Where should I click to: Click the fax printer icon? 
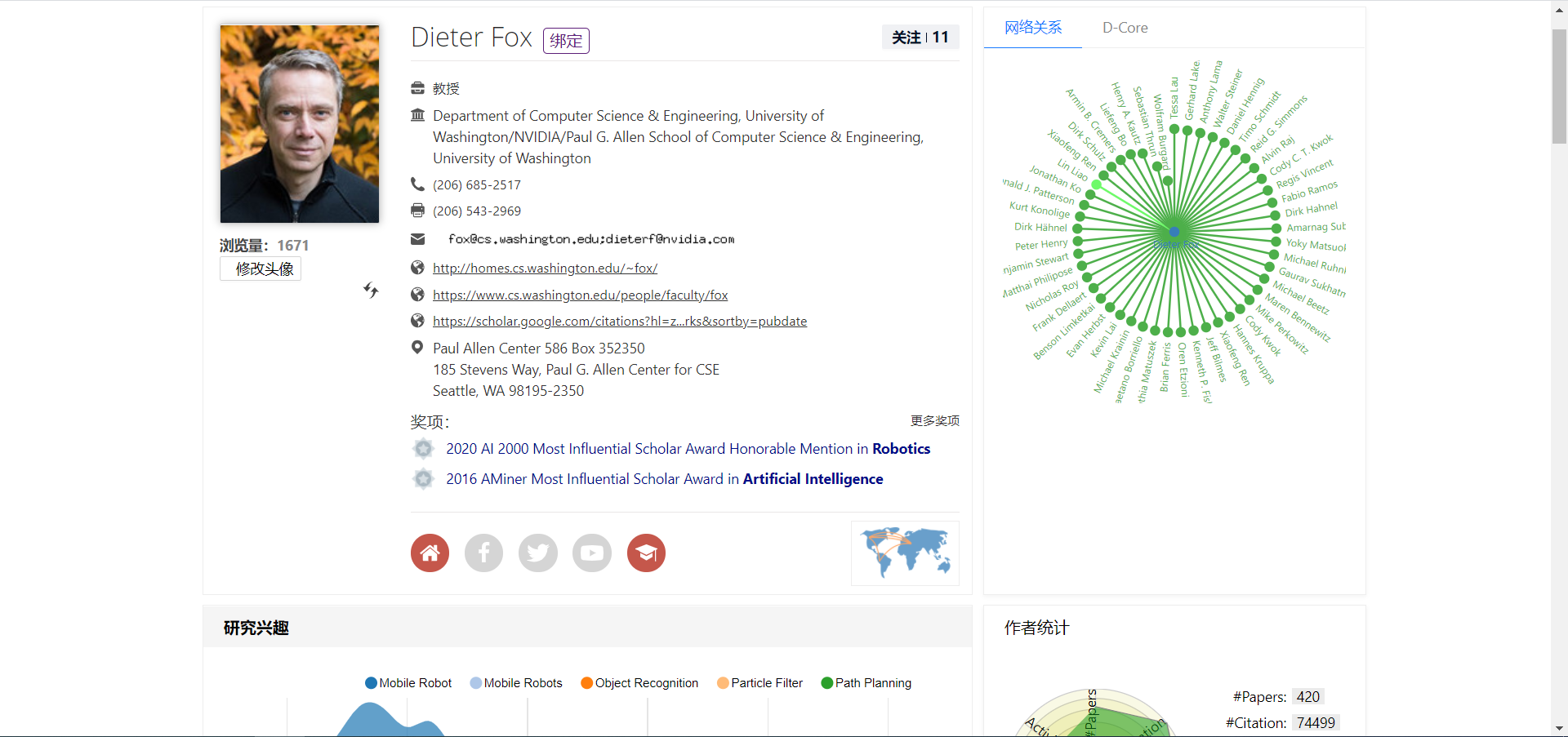pos(417,211)
